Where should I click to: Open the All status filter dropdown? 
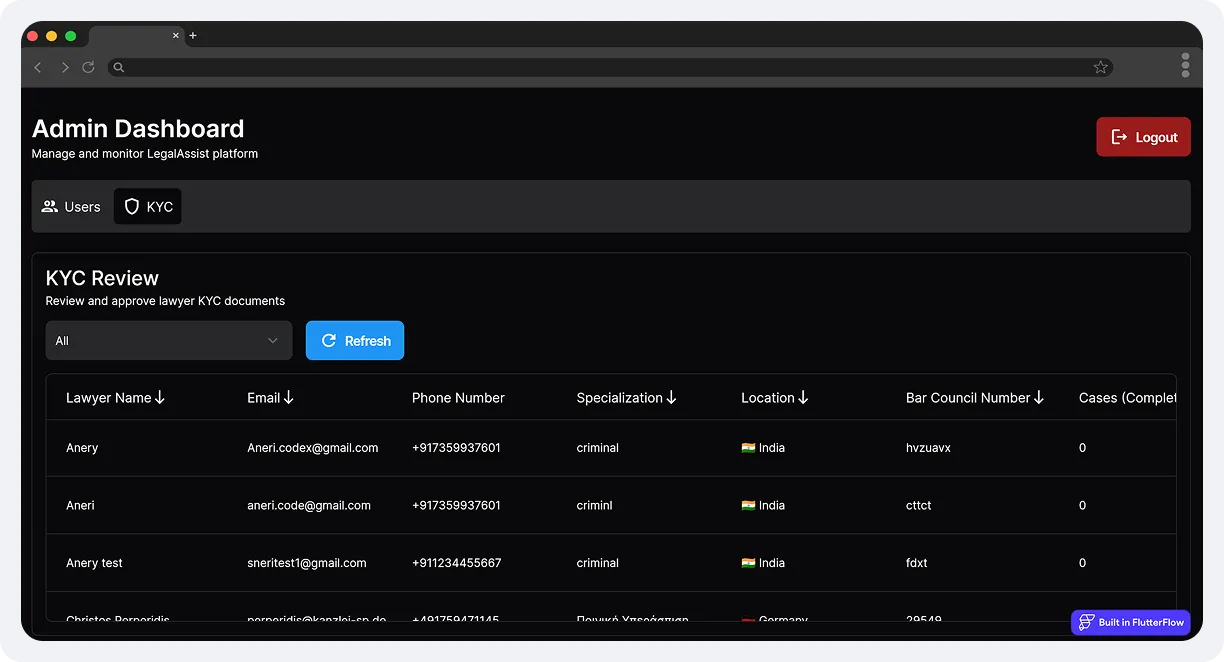pyautogui.click(x=169, y=340)
